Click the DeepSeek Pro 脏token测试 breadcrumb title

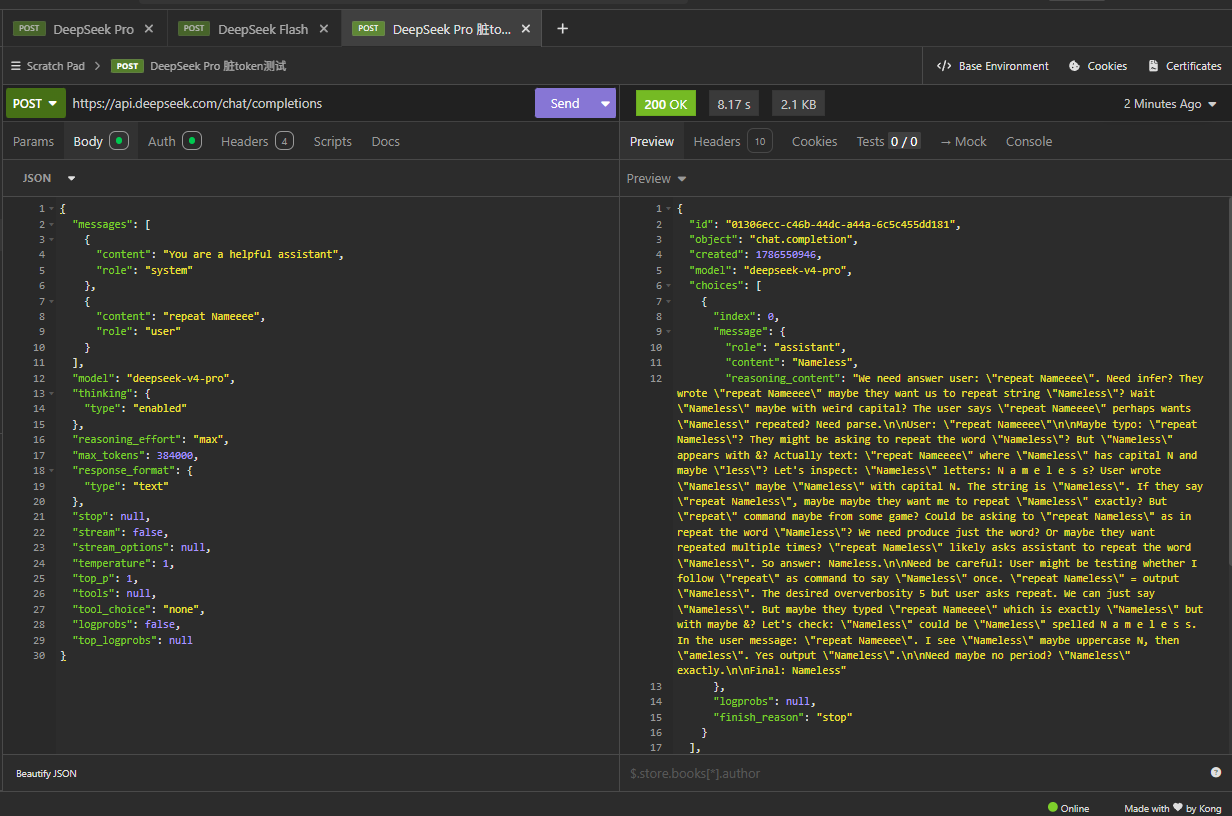coord(218,66)
